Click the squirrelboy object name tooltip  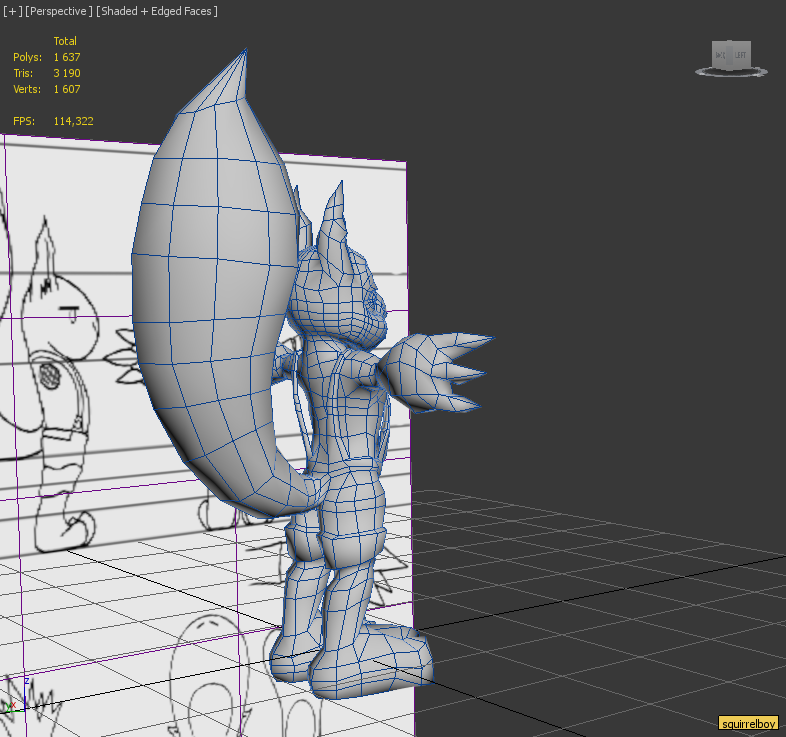point(749,723)
